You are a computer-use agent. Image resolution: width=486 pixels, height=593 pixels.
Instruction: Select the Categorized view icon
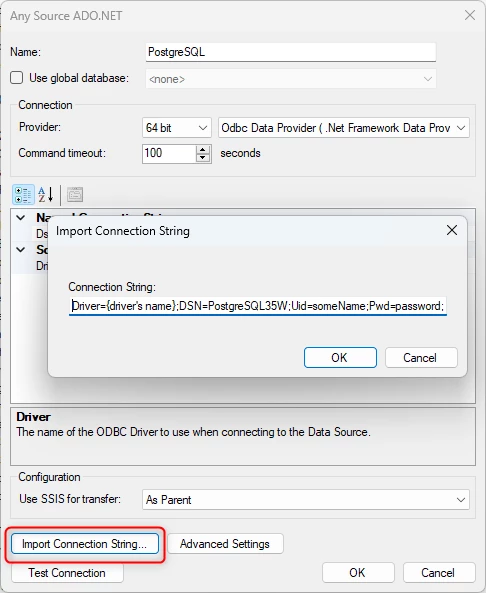(23, 195)
